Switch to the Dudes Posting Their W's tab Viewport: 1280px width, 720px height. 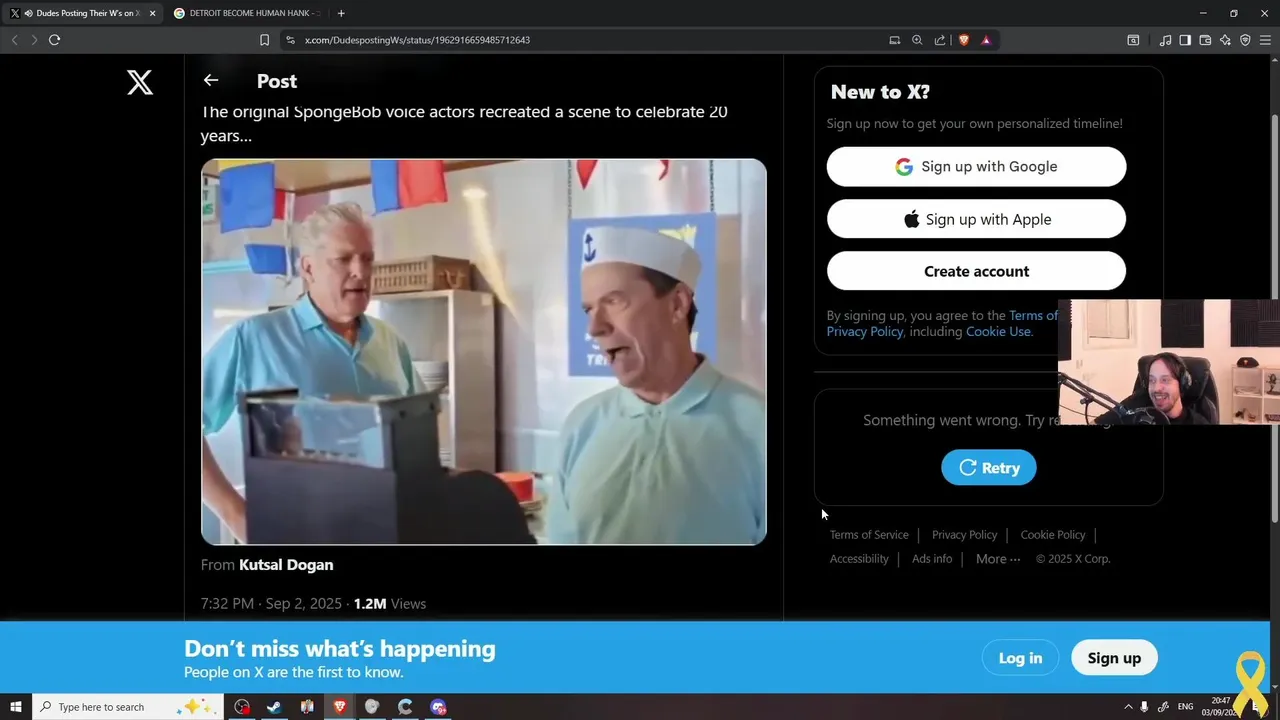point(82,13)
